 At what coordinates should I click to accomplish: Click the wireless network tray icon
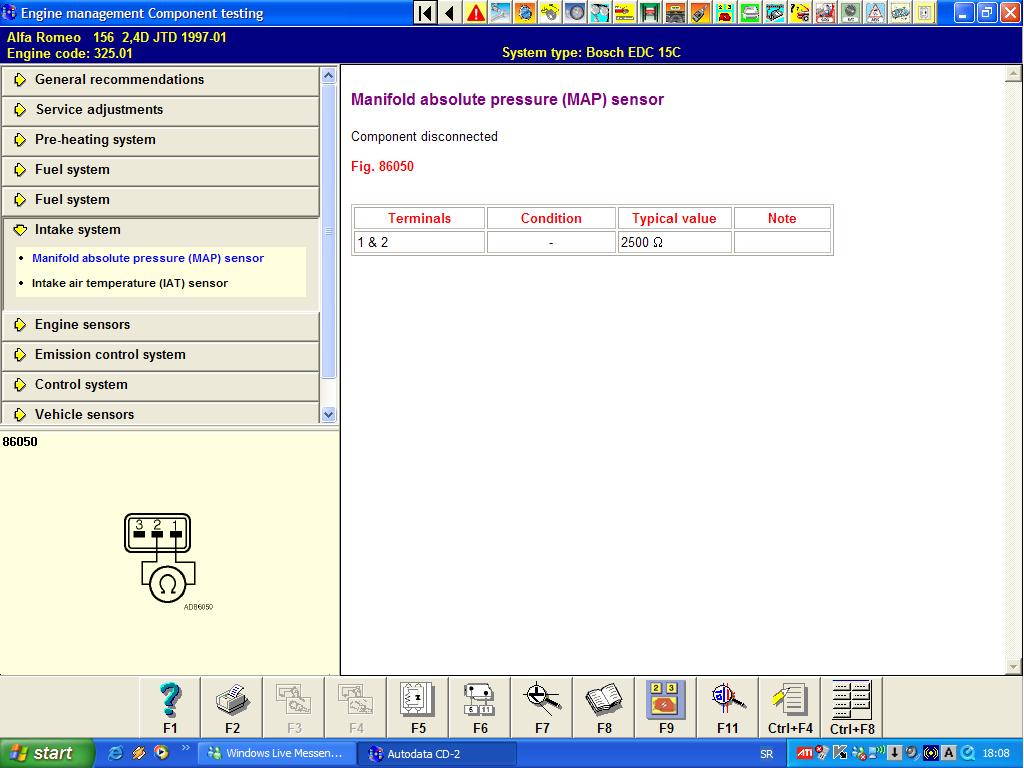tap(876, 753)
